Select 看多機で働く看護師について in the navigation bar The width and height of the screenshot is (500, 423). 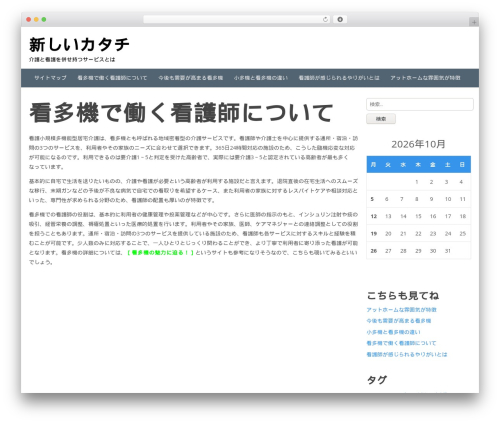[112, 78]
